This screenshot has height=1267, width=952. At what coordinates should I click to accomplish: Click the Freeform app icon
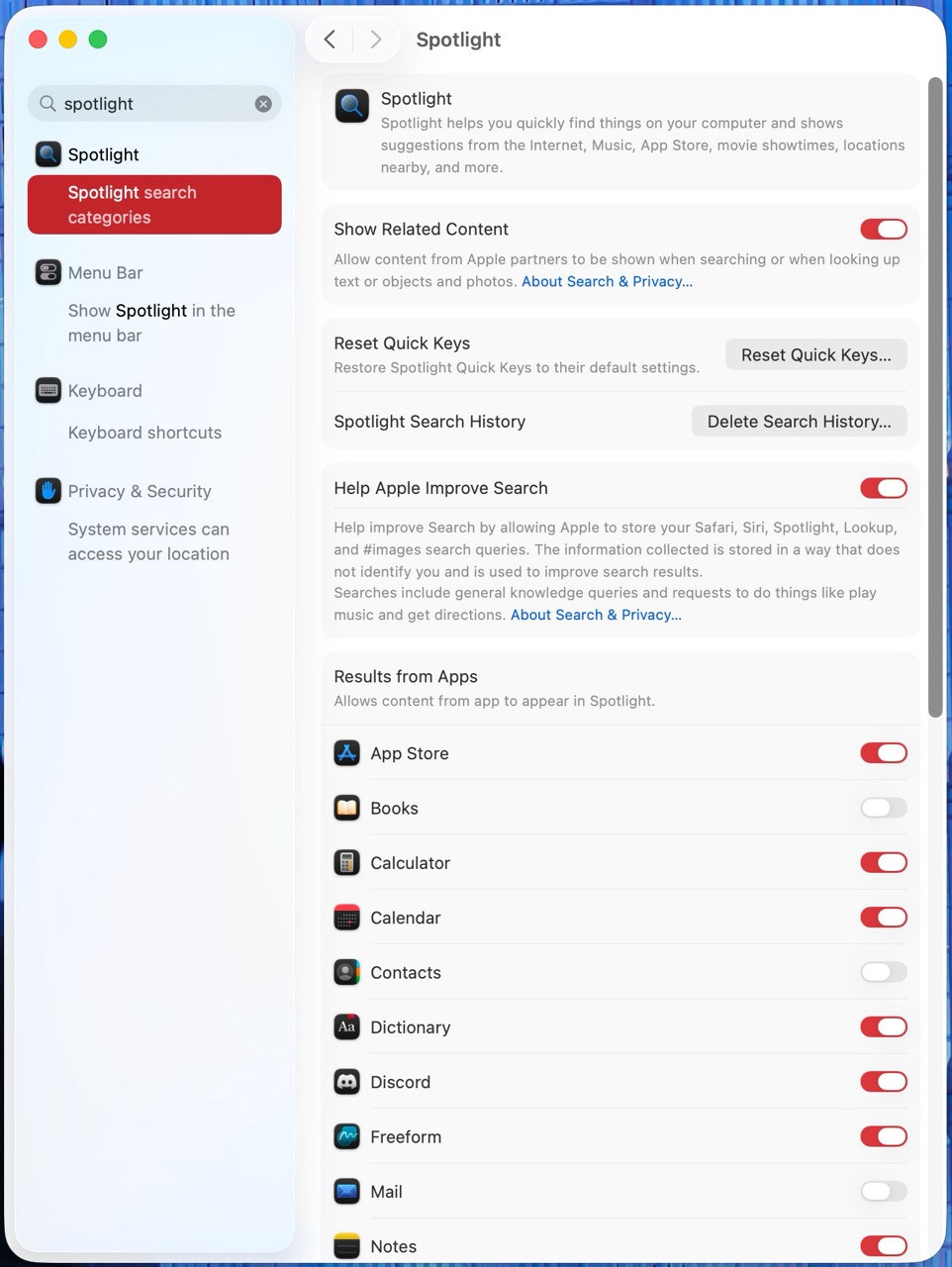tap(346, 1137)
